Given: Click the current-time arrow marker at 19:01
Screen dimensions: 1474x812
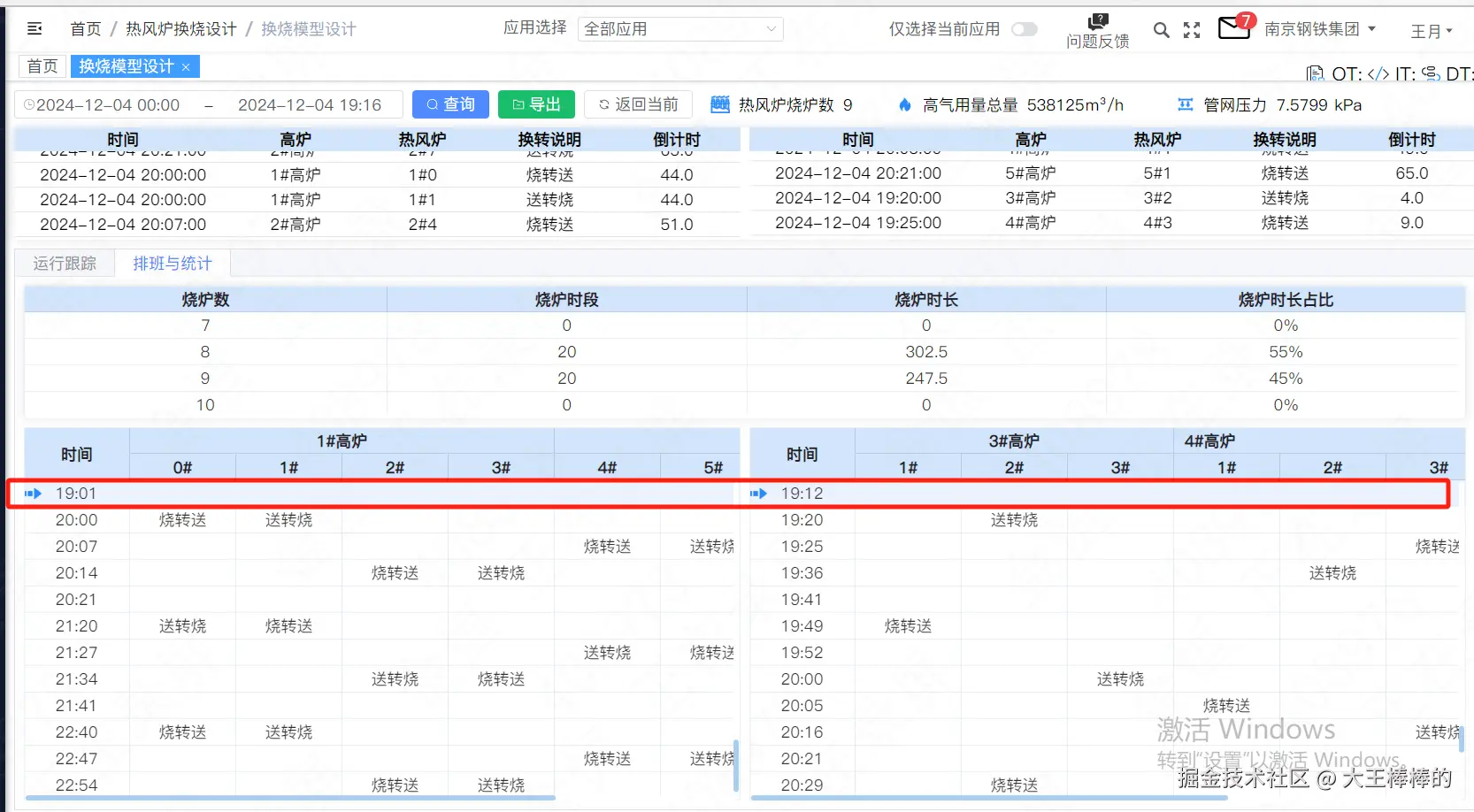Looking at the screenshot, I should click(x=33, y=494).
